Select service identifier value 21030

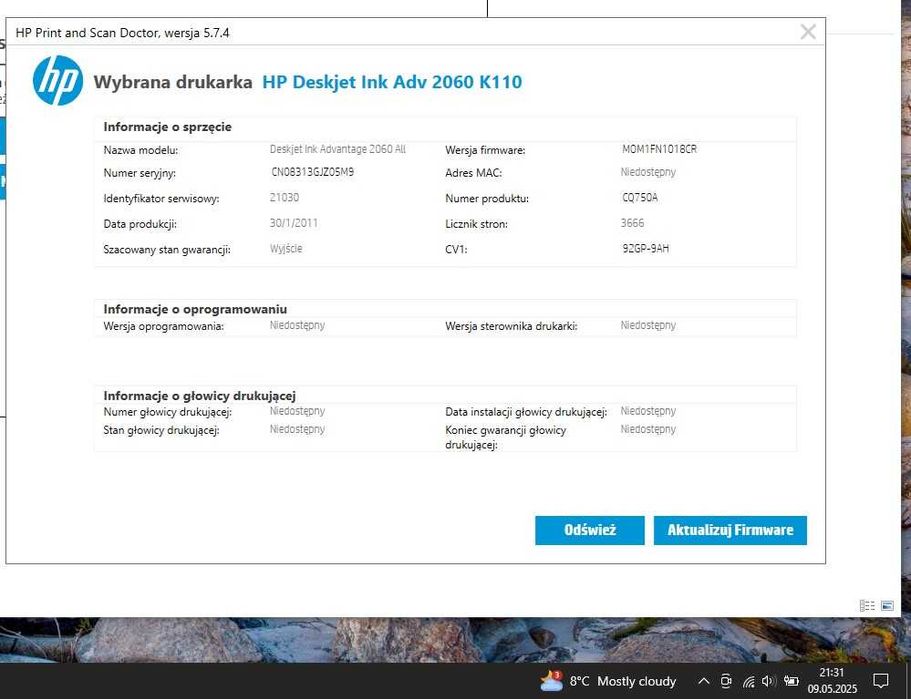tap(284, 198)
